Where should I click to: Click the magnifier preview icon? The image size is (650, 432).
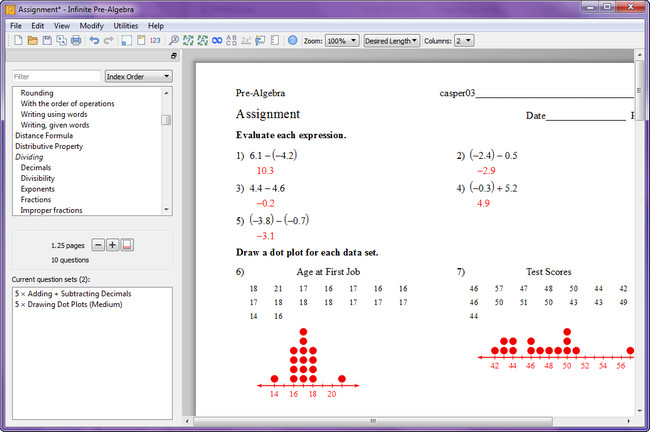(174, 40)
